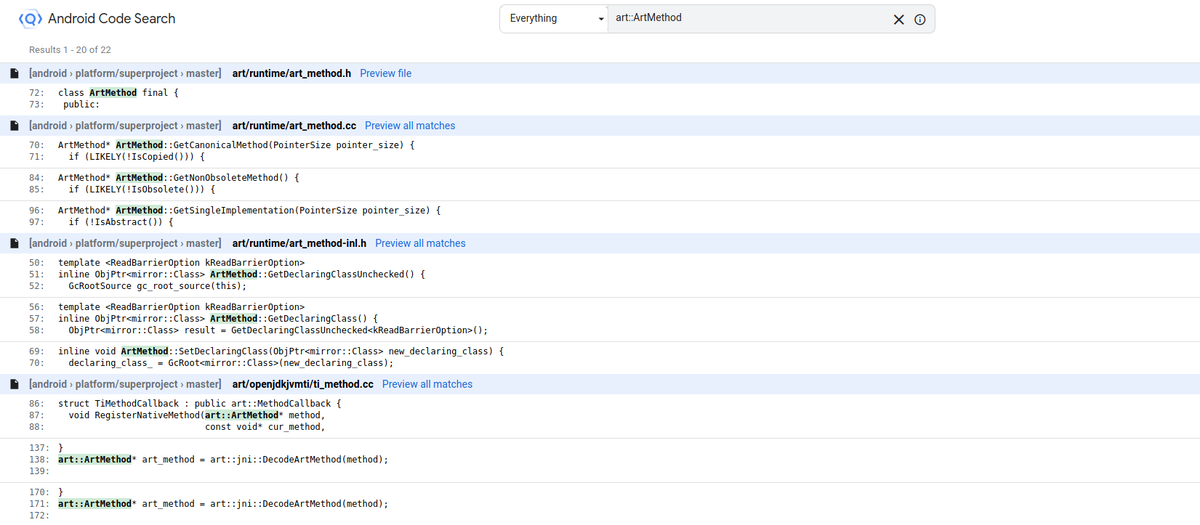The image size is (1200, 525).
Task: Click project path label of ti_method.cc result
Action: pyautogui.click(x=125, y=384)
